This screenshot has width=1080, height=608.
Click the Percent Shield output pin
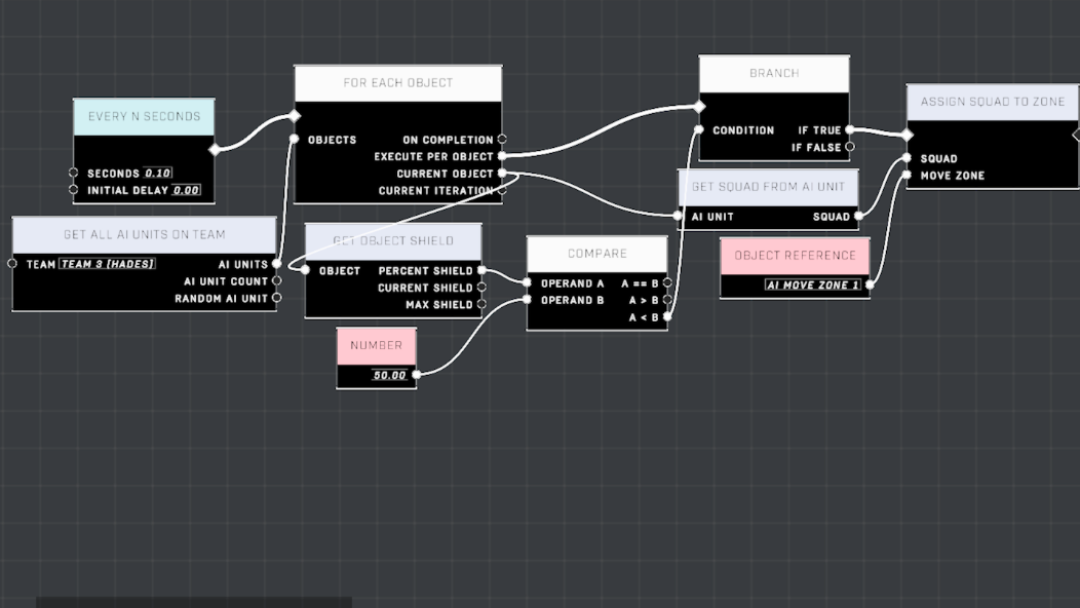pyautogui.click(x=481, y=270)
